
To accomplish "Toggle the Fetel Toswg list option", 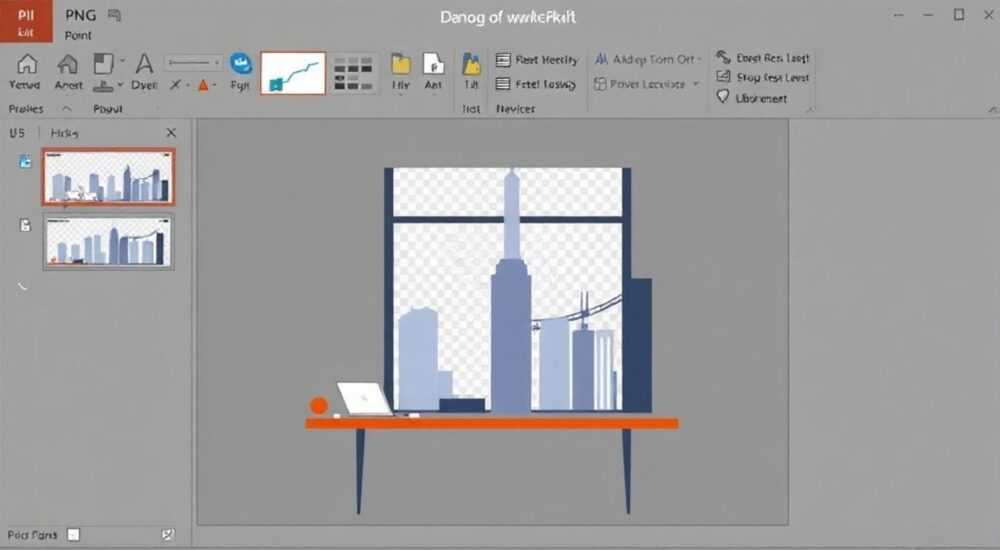I will click(x=536, y=84).
